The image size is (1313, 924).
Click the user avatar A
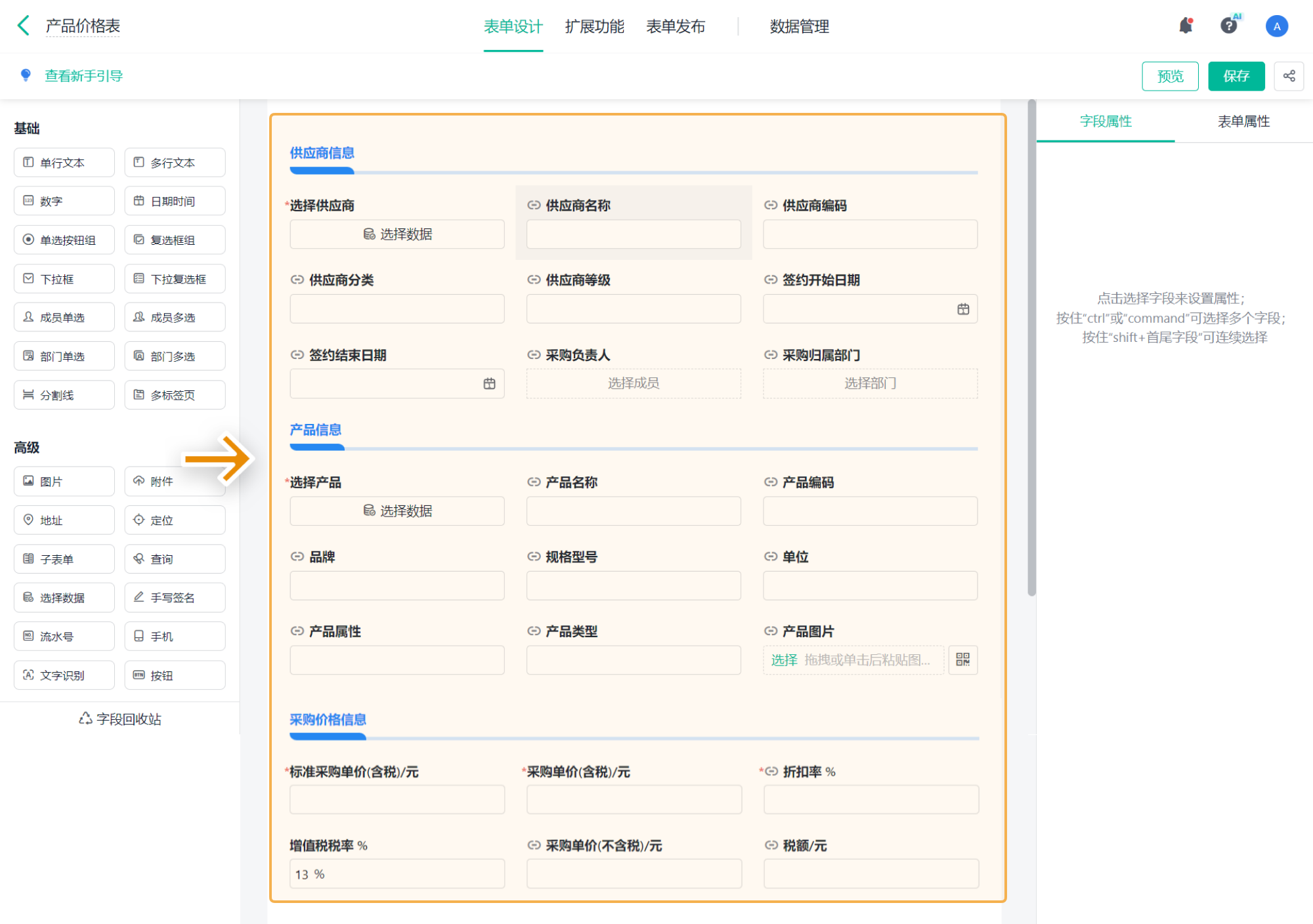tap(1276, 26)
